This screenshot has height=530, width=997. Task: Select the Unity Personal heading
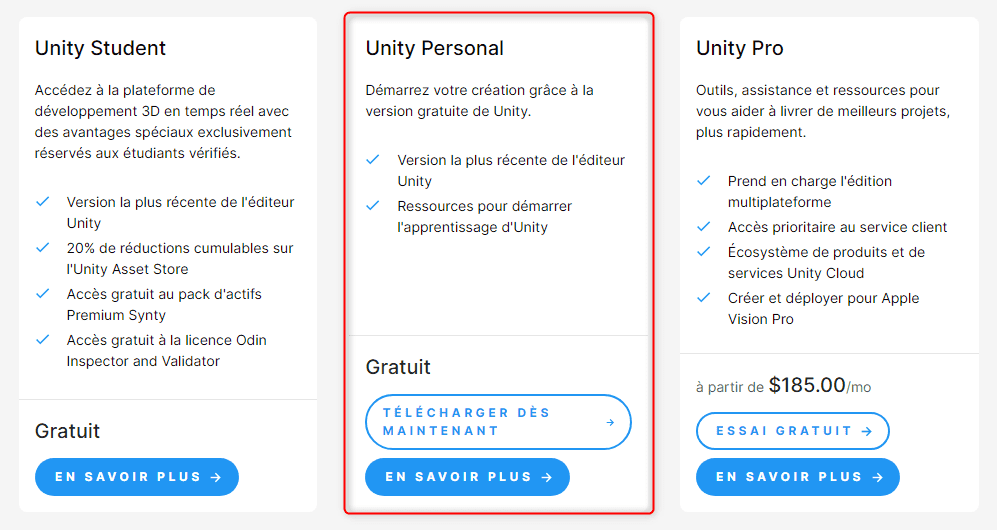point(434,48)
